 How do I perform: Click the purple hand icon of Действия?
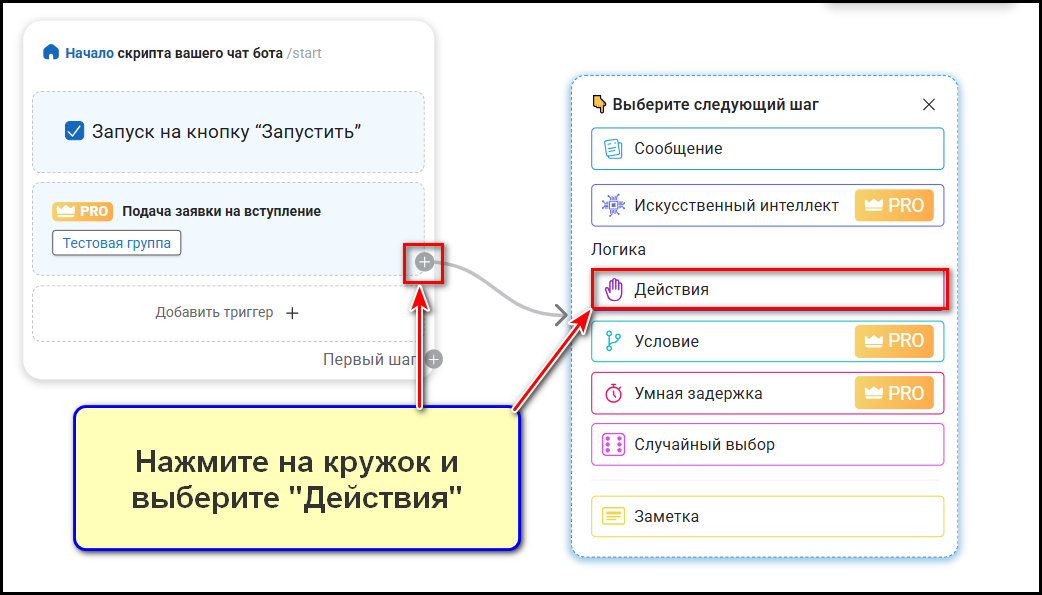tap(613, 290)
